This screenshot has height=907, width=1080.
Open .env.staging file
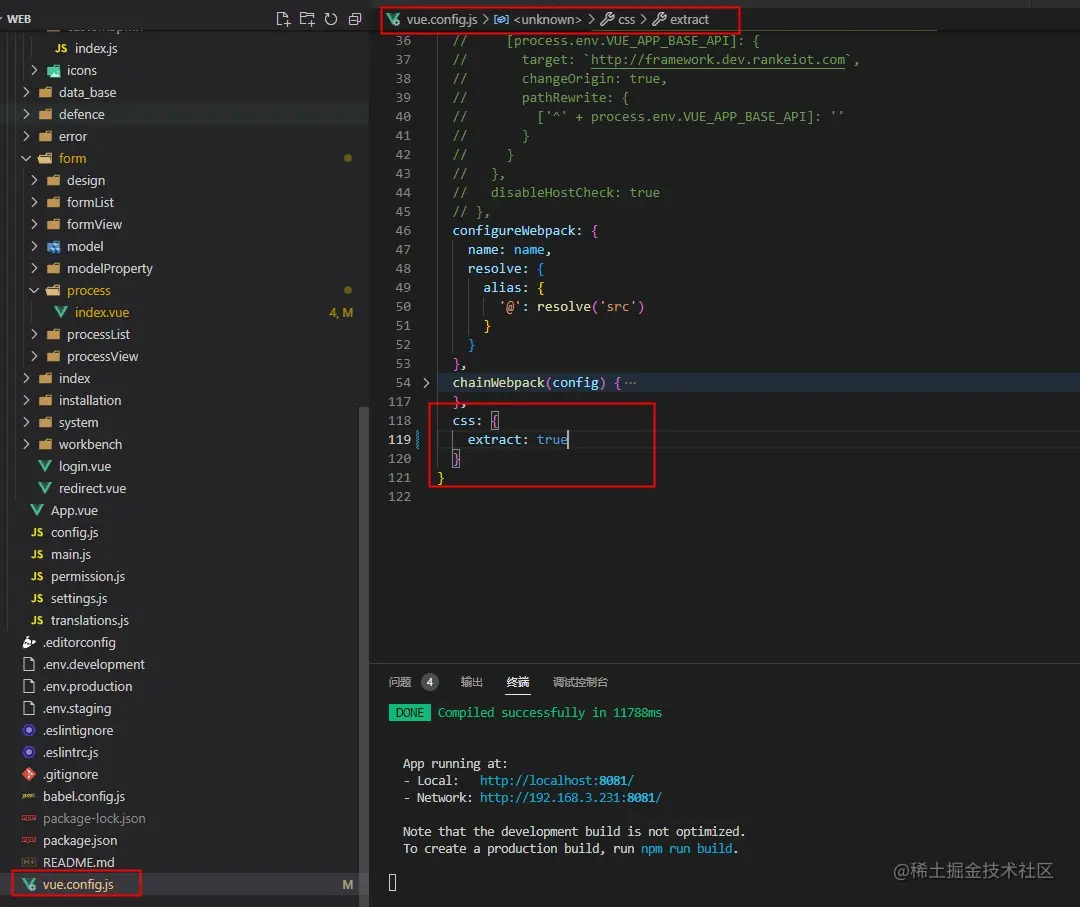click(76, 709)
